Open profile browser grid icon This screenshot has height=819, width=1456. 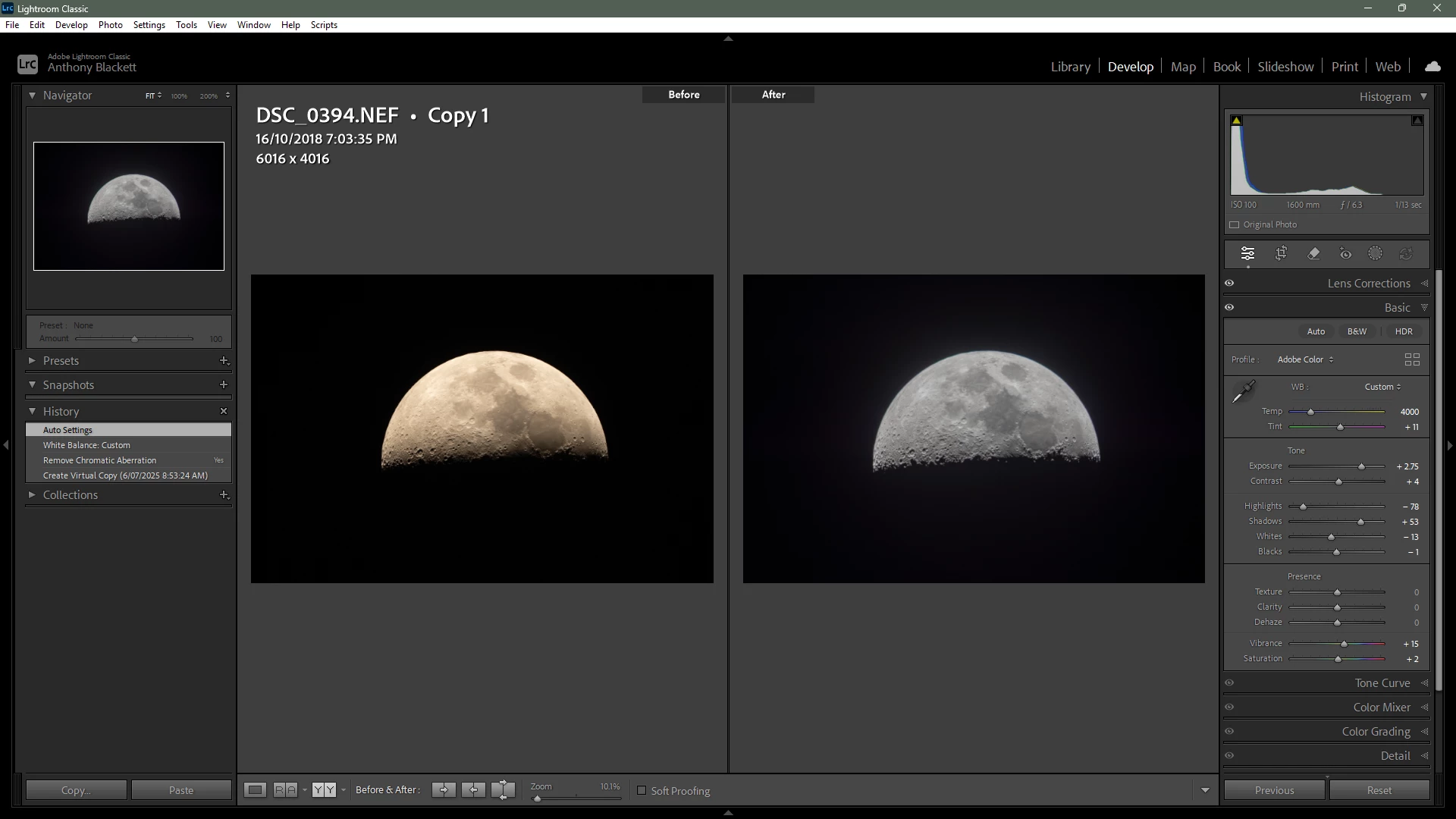tap(1411, 359)
